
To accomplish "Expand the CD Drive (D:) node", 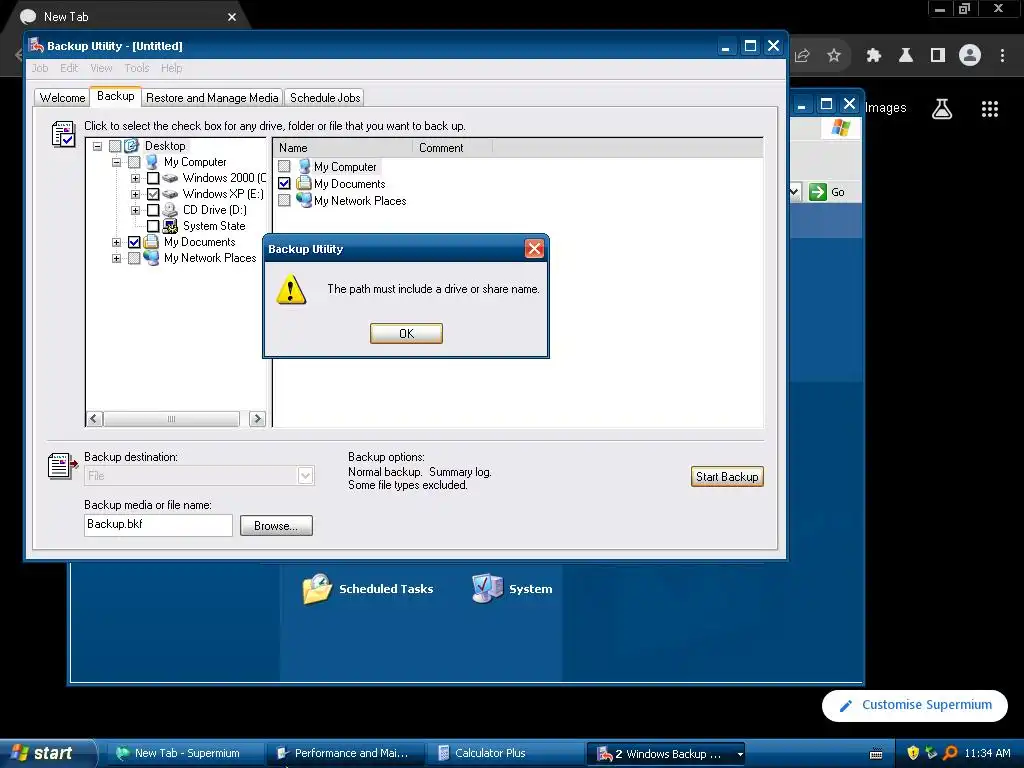I will pos(135,210).
